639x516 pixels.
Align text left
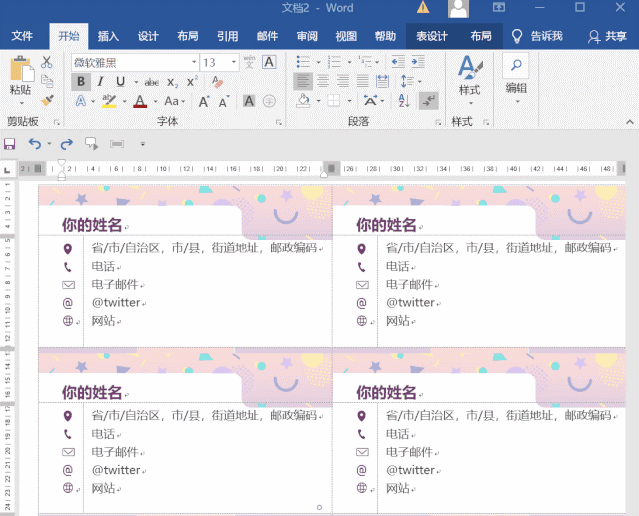[303, 82]
